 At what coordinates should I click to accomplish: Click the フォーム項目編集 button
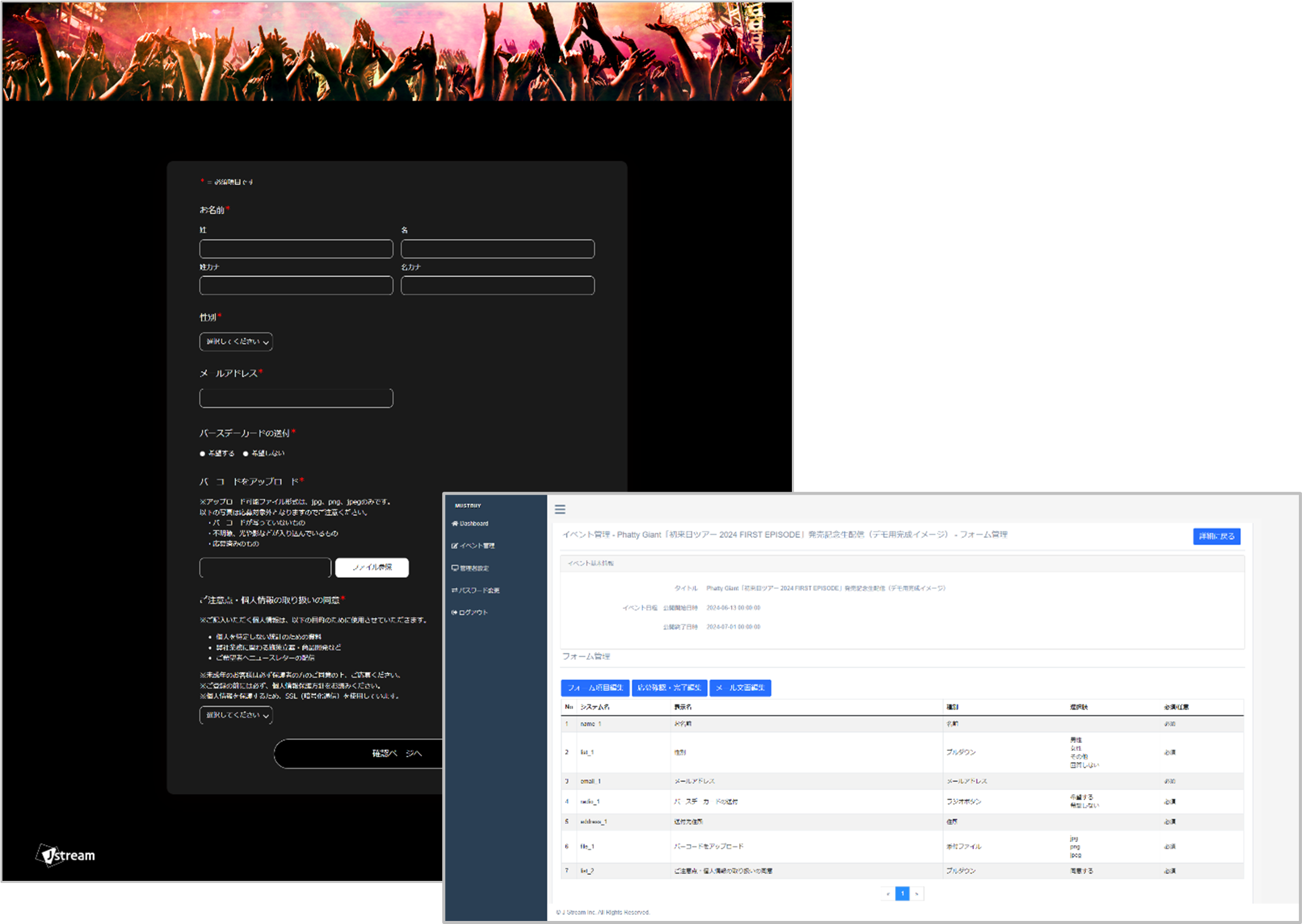pos(595,688)
